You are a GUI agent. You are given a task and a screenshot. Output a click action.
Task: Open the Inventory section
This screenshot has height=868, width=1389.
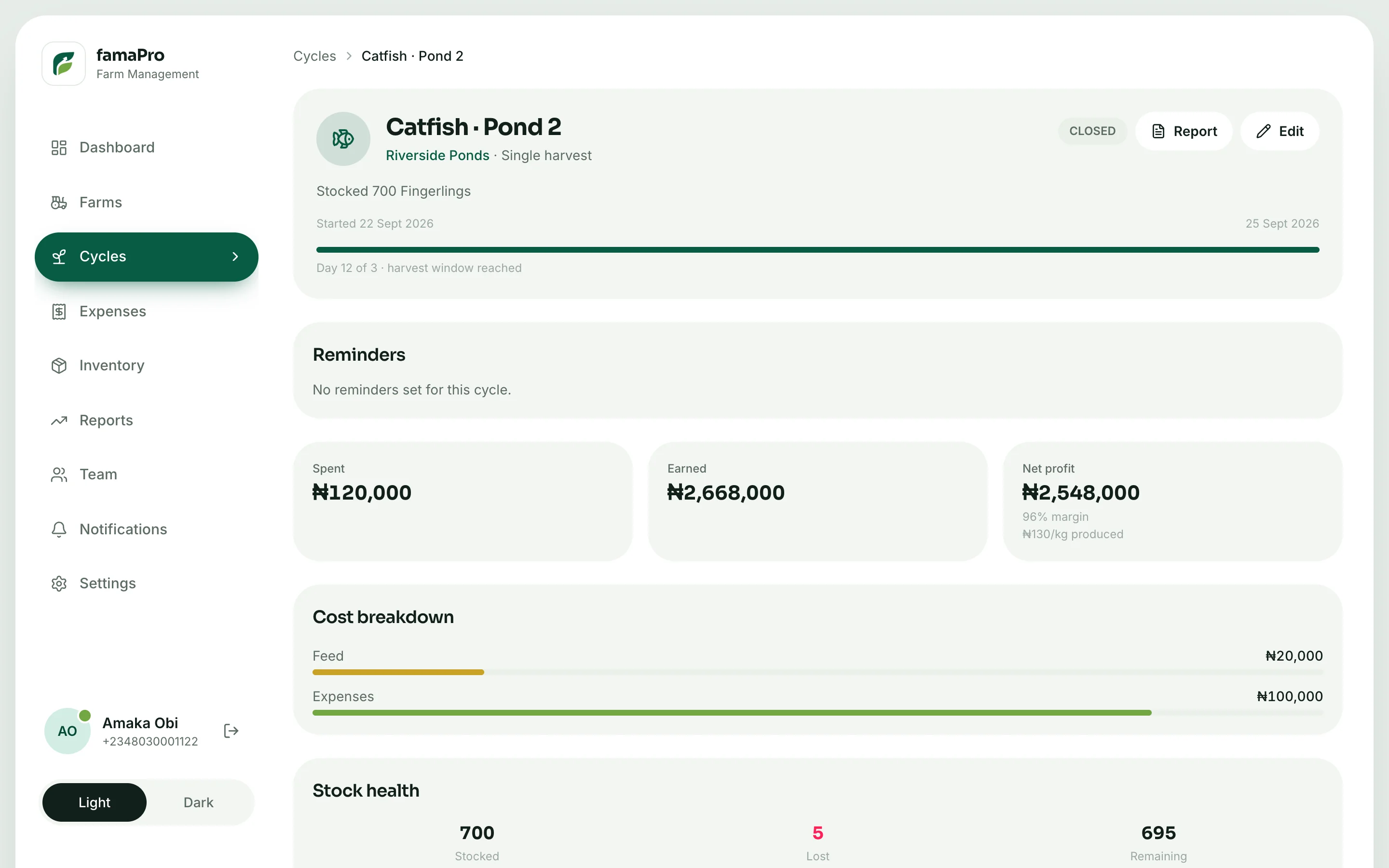(146, 366)
